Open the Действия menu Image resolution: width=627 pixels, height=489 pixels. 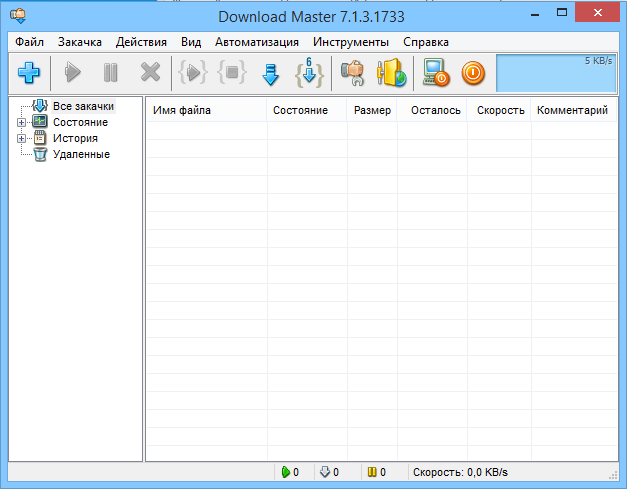pyautogui.click(x=141, y=42)
